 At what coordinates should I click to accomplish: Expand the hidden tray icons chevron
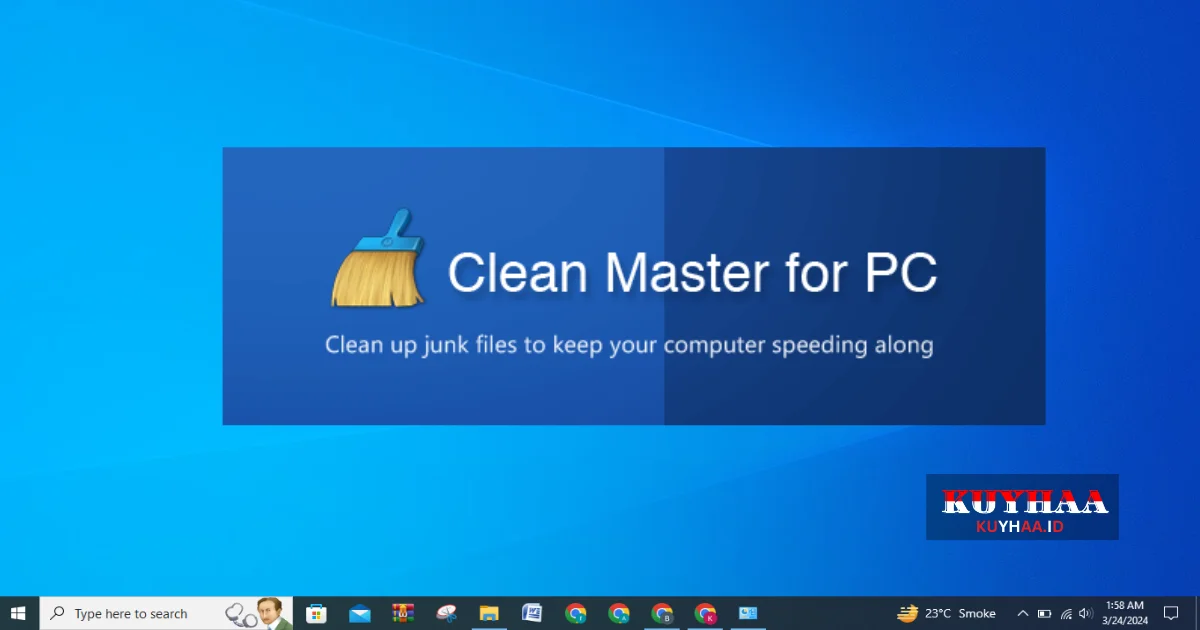1022,613
